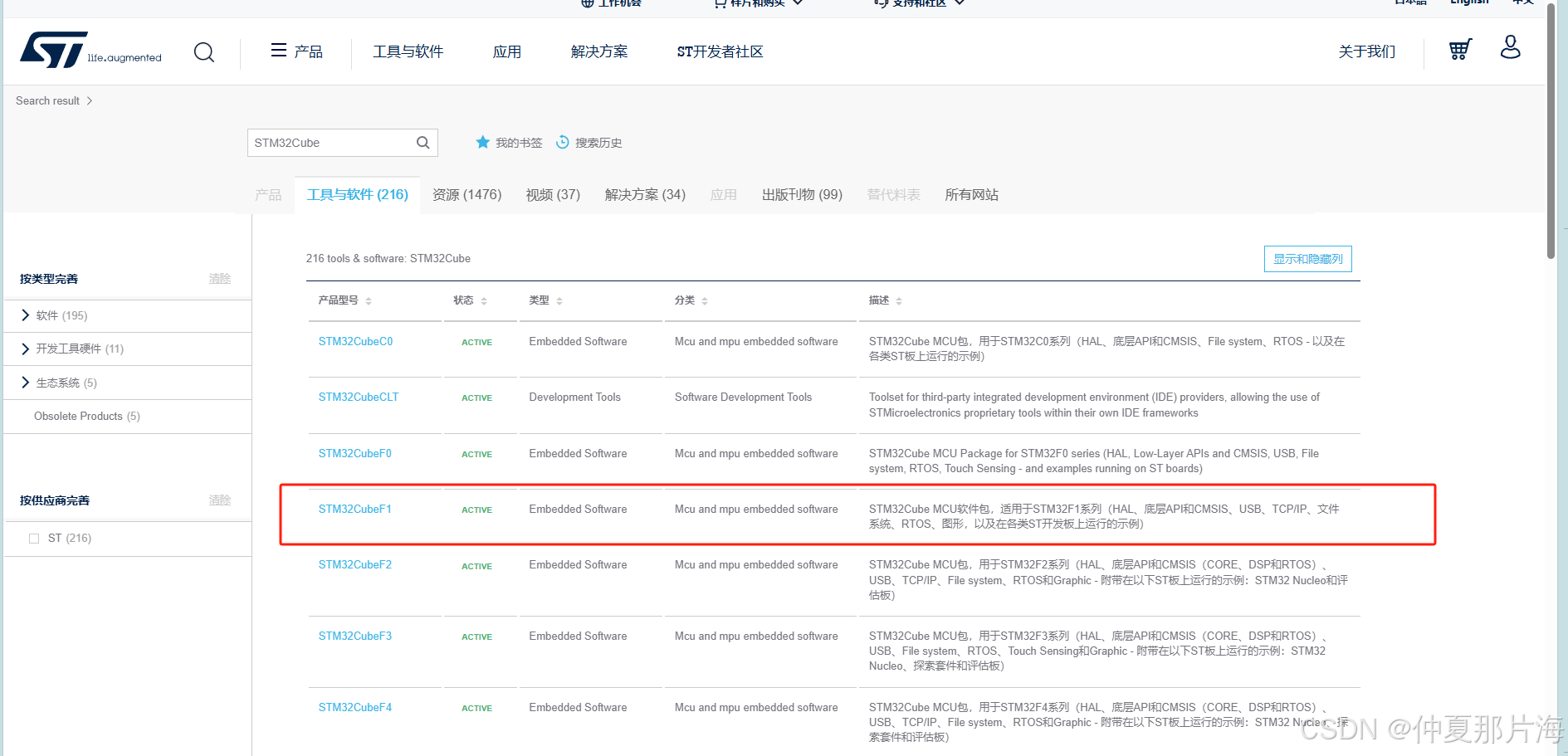Click ACTIVE status of STM32CubeF1 row
Screen dimensions: 1568x756
pos(476,510)
